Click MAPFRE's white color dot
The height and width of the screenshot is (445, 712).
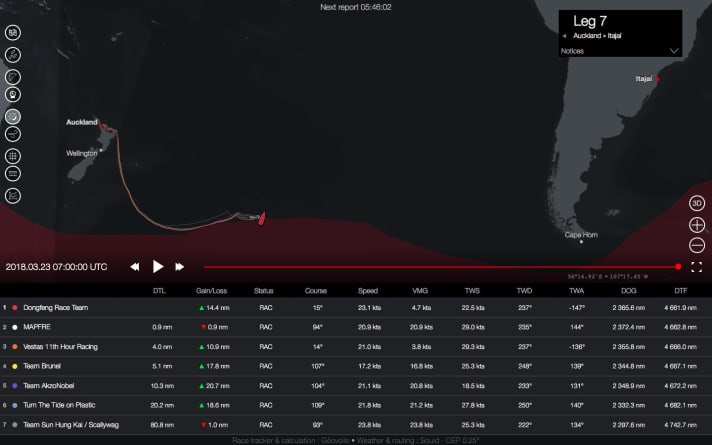tap(15, 327)
